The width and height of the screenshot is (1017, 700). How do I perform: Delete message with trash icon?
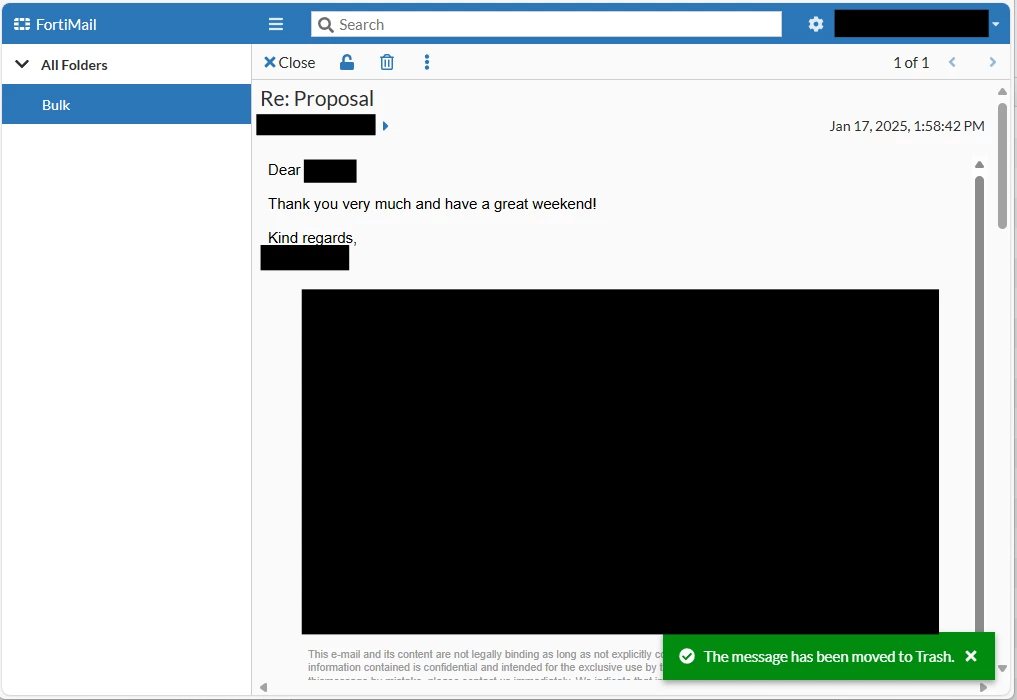387,62
